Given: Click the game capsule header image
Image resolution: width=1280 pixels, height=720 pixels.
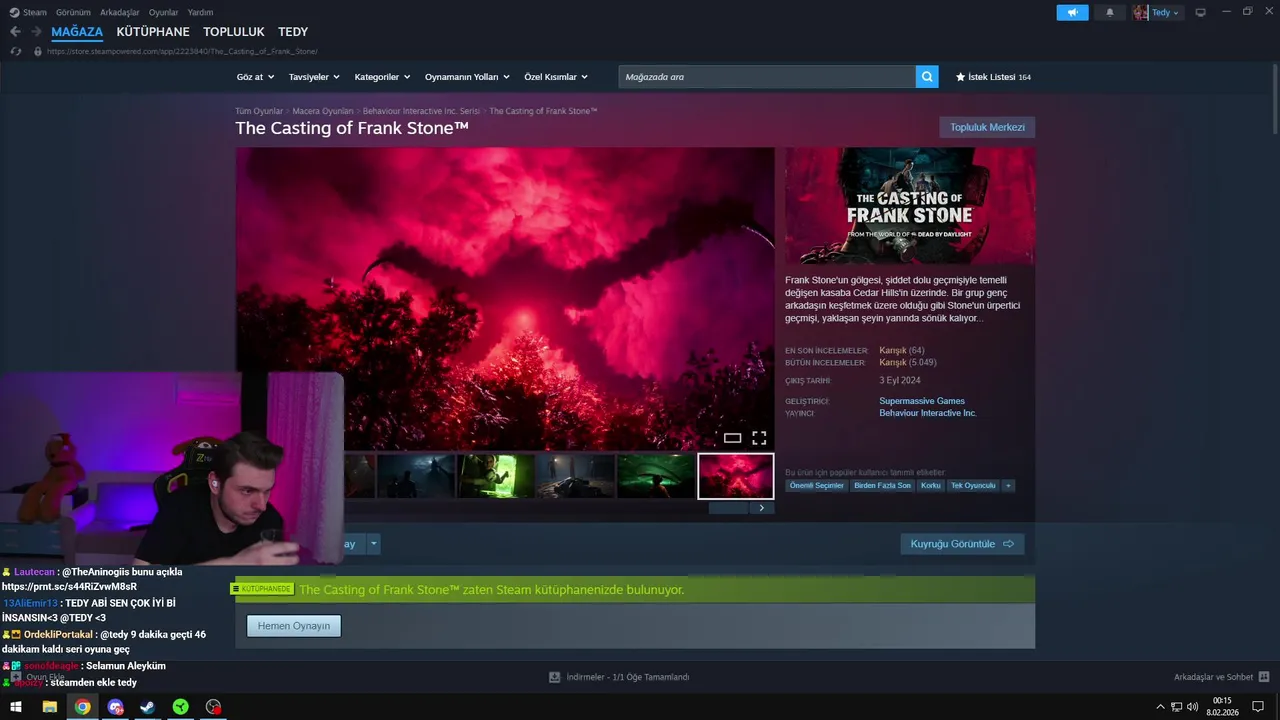Looking at the screenshot, I should 910,206.
